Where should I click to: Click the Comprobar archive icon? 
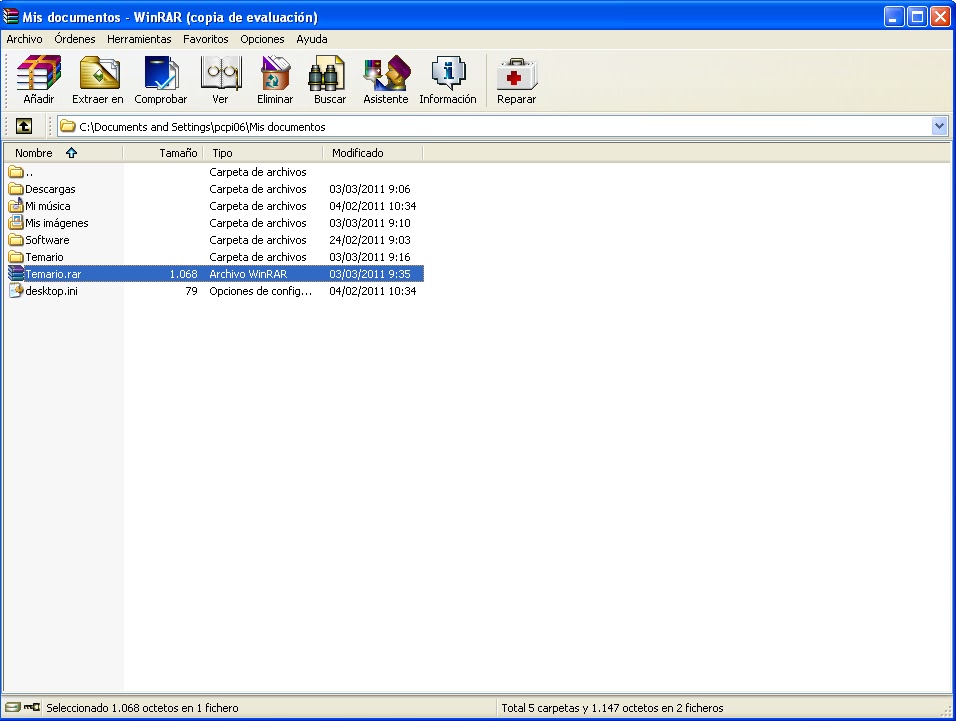[161, 73]
